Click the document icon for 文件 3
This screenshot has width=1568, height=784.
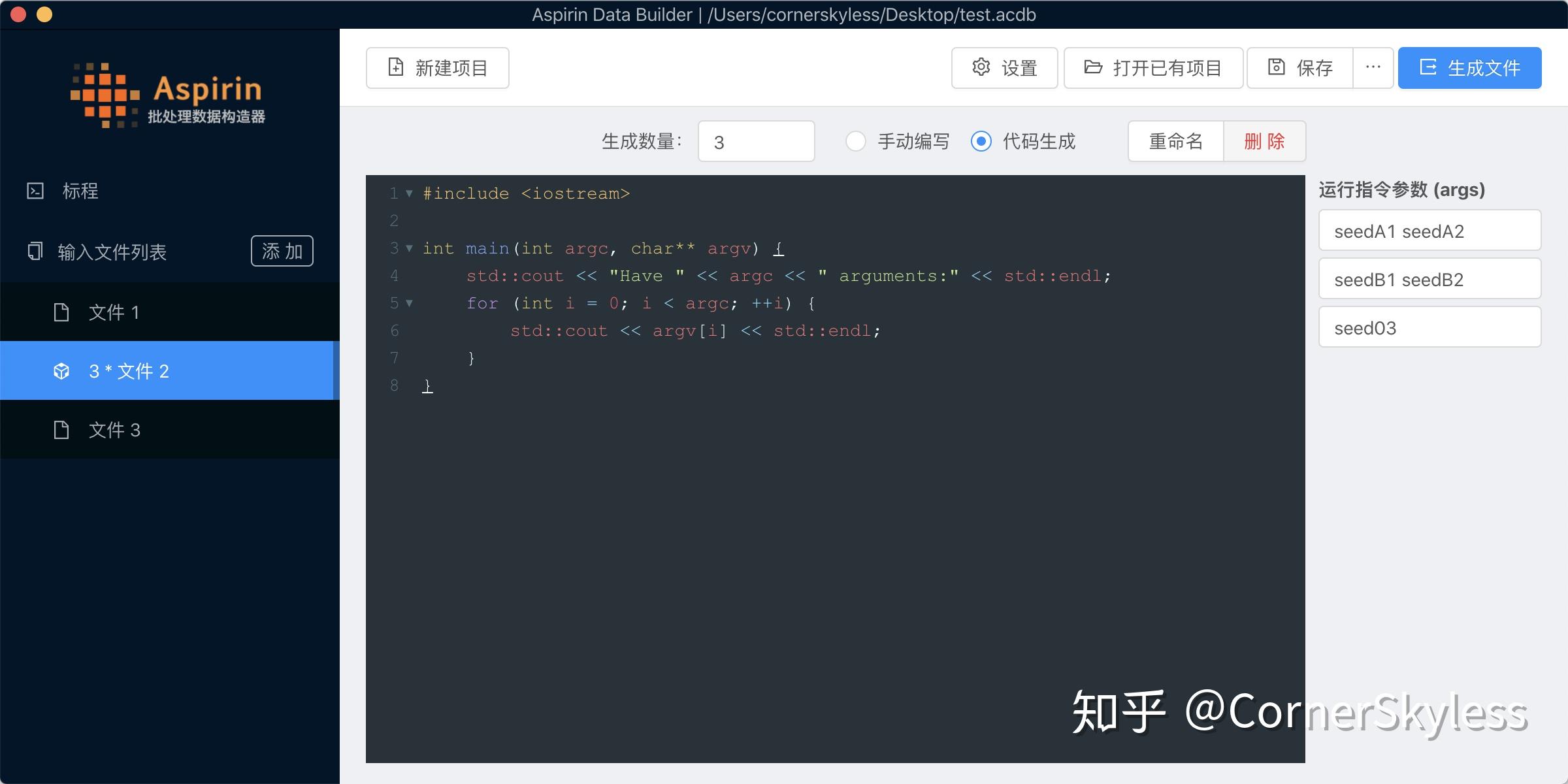pyautogui.click(x=61, y=430)
